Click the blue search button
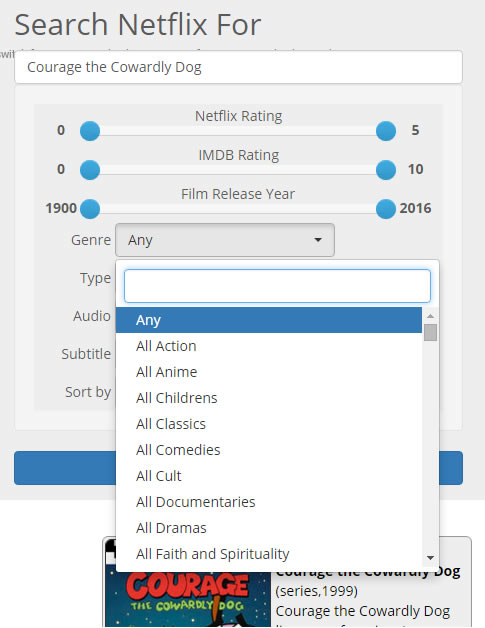 tap(65, 468)
